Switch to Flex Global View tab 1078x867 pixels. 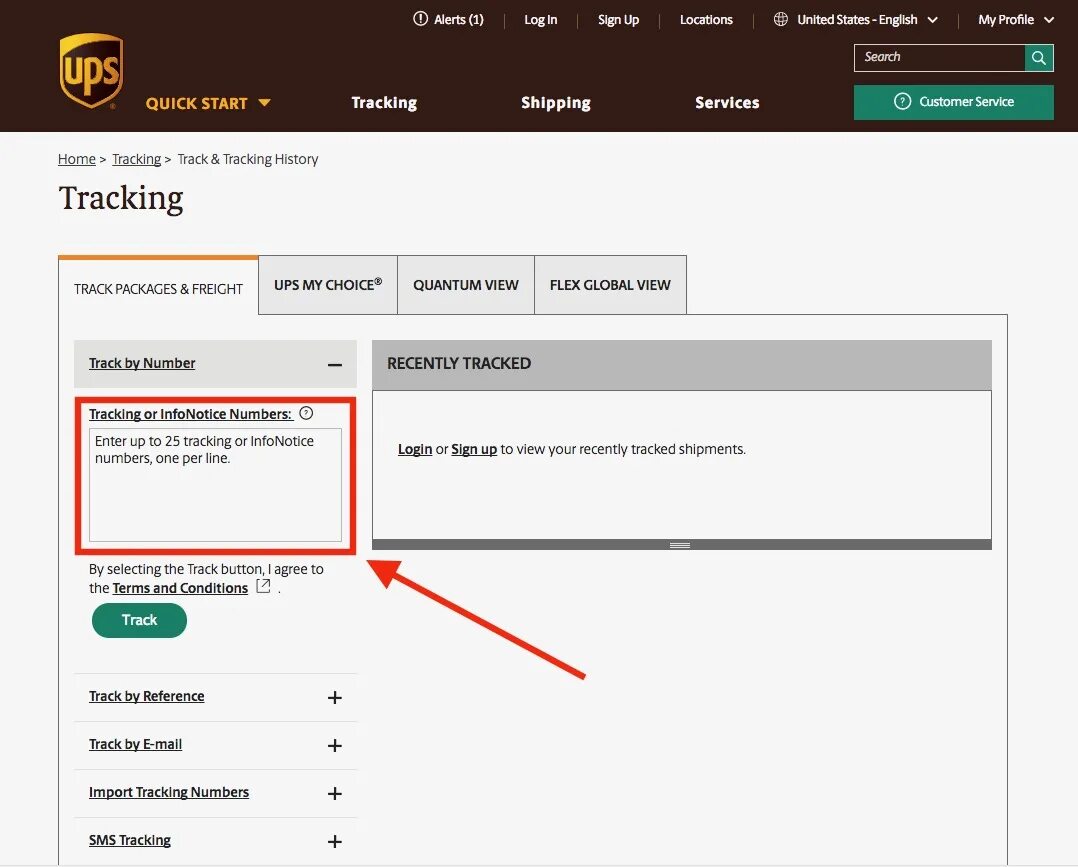coord(610,285)
